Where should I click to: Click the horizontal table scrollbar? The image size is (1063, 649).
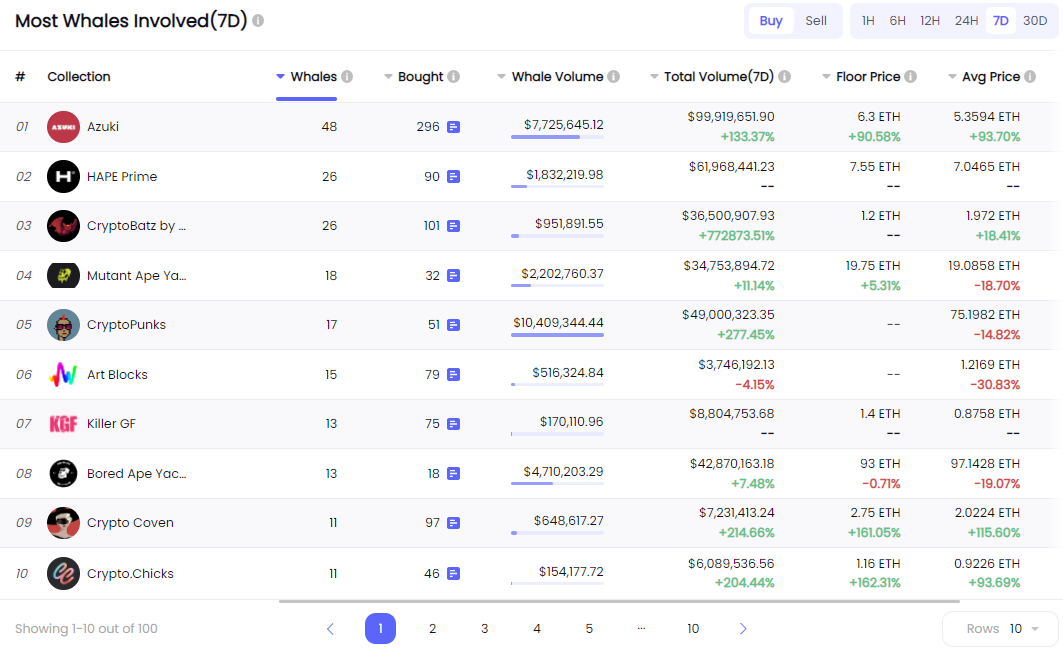(619, 601)
